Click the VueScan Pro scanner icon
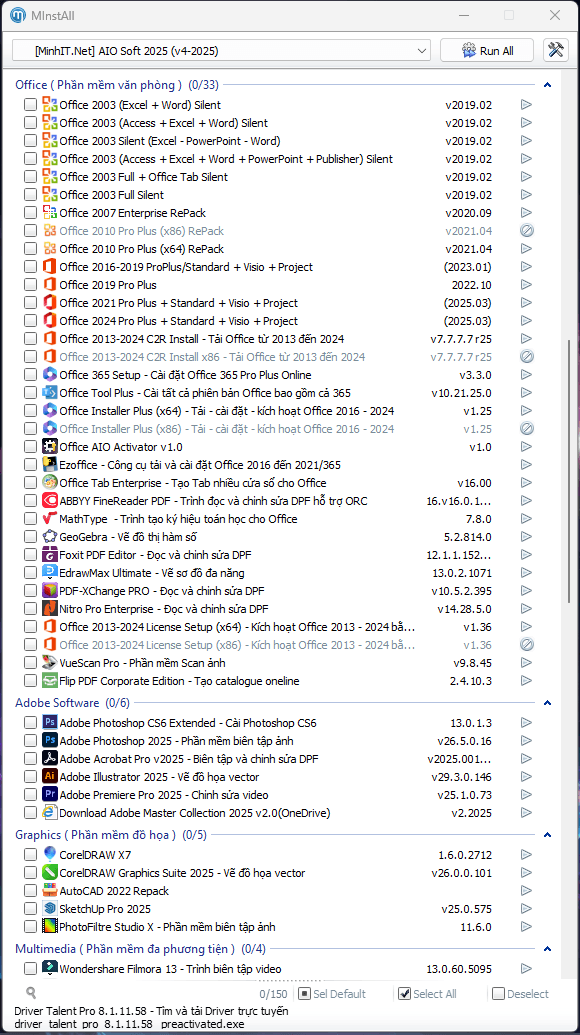This screenshot has height=1035, width=580. pos(50,662)
